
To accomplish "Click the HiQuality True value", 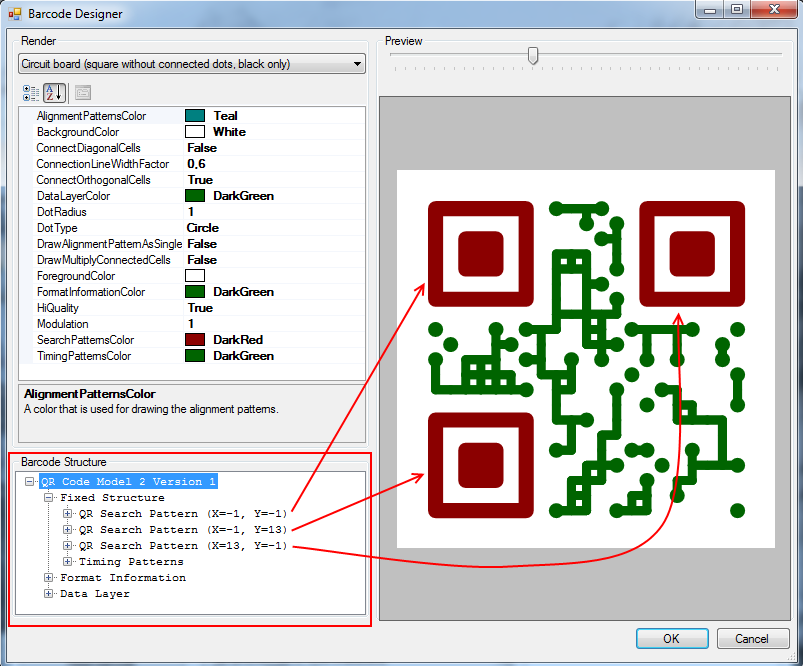I will tap(200, 308).
